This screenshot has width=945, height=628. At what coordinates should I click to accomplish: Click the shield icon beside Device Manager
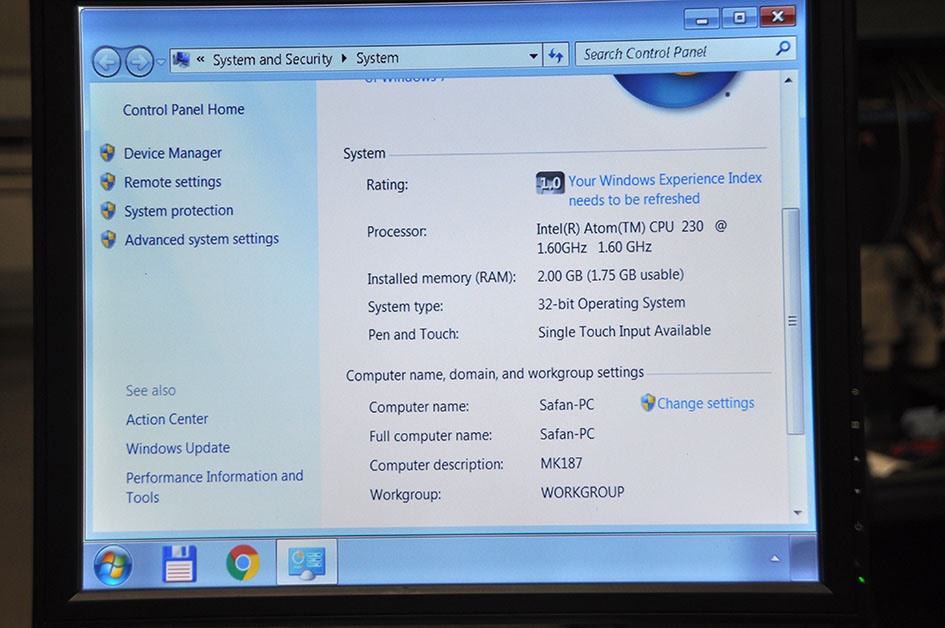click(x=108, y=152)
